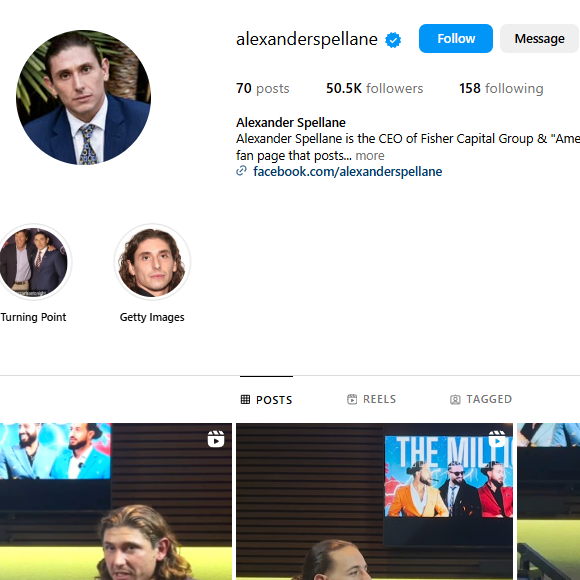This screenshot has width=580, height=580.
Task: Follow the alexanderspellane account
Action: pyautogui.click(x=456, y=38)
